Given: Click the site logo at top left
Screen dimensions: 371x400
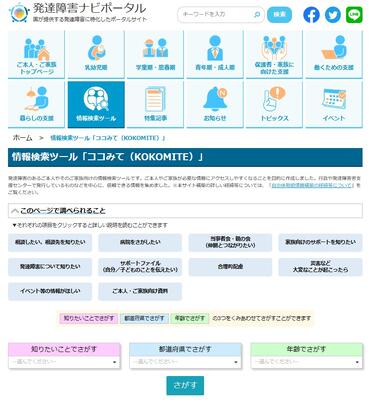Looking at the screenshot, I should coord(77,12).
